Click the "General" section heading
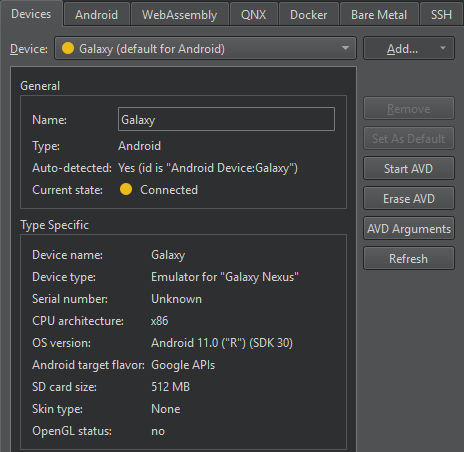 (40, 86)
